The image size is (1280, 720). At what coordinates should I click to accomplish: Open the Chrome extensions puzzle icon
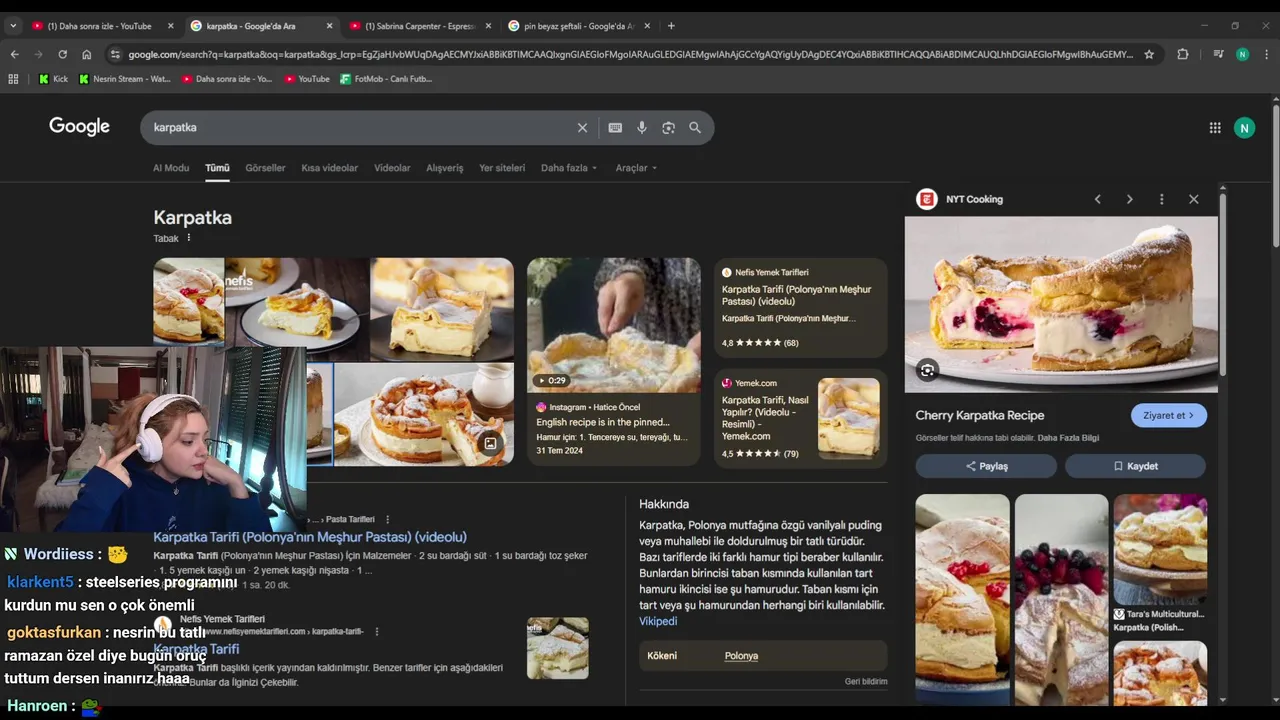1183,54
